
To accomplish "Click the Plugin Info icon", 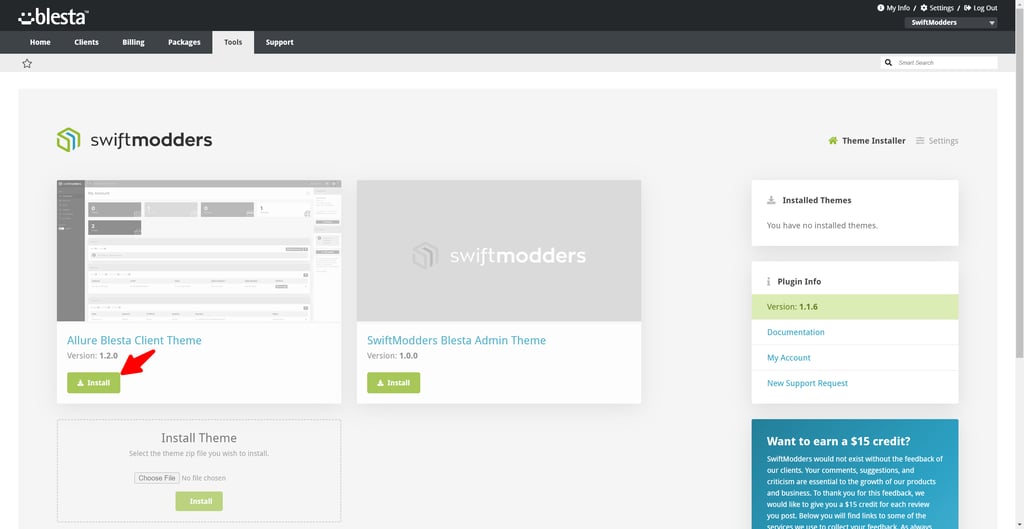I will (769, 281).
